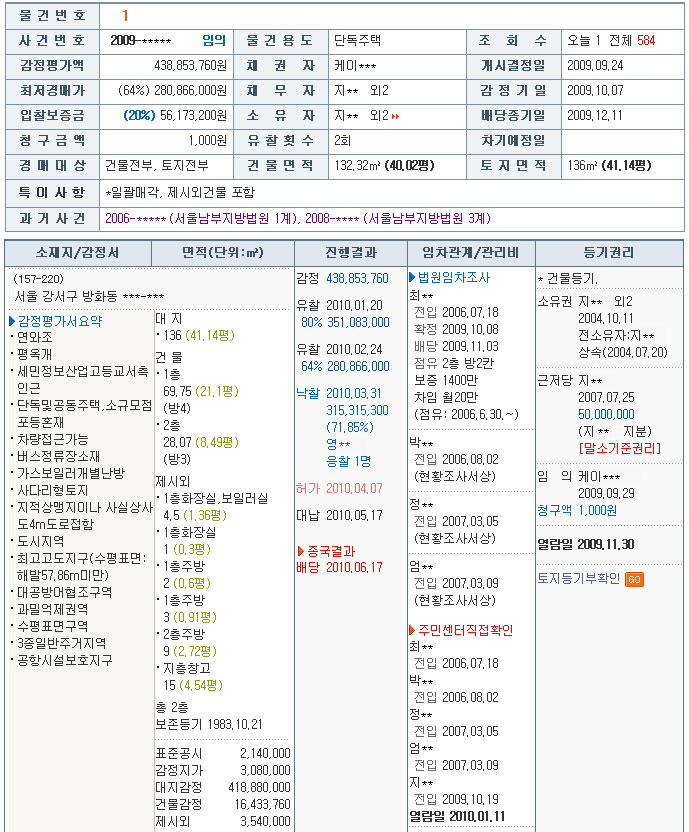Screen dimensions: 689x832
Task: Click item number 1 in 물건번호 row
Action: coord(125,15)
